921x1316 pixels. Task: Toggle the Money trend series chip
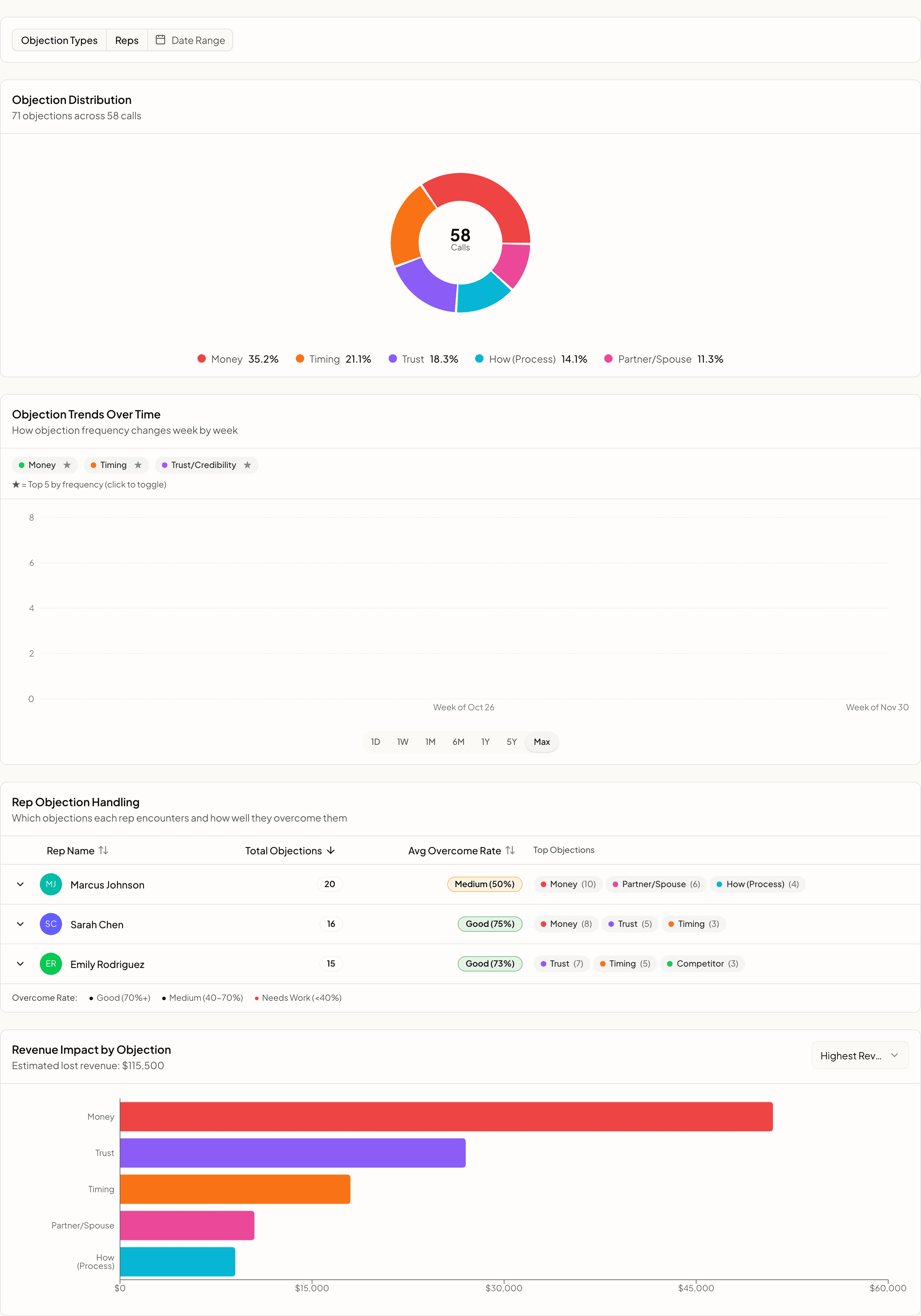click(45, 465)
